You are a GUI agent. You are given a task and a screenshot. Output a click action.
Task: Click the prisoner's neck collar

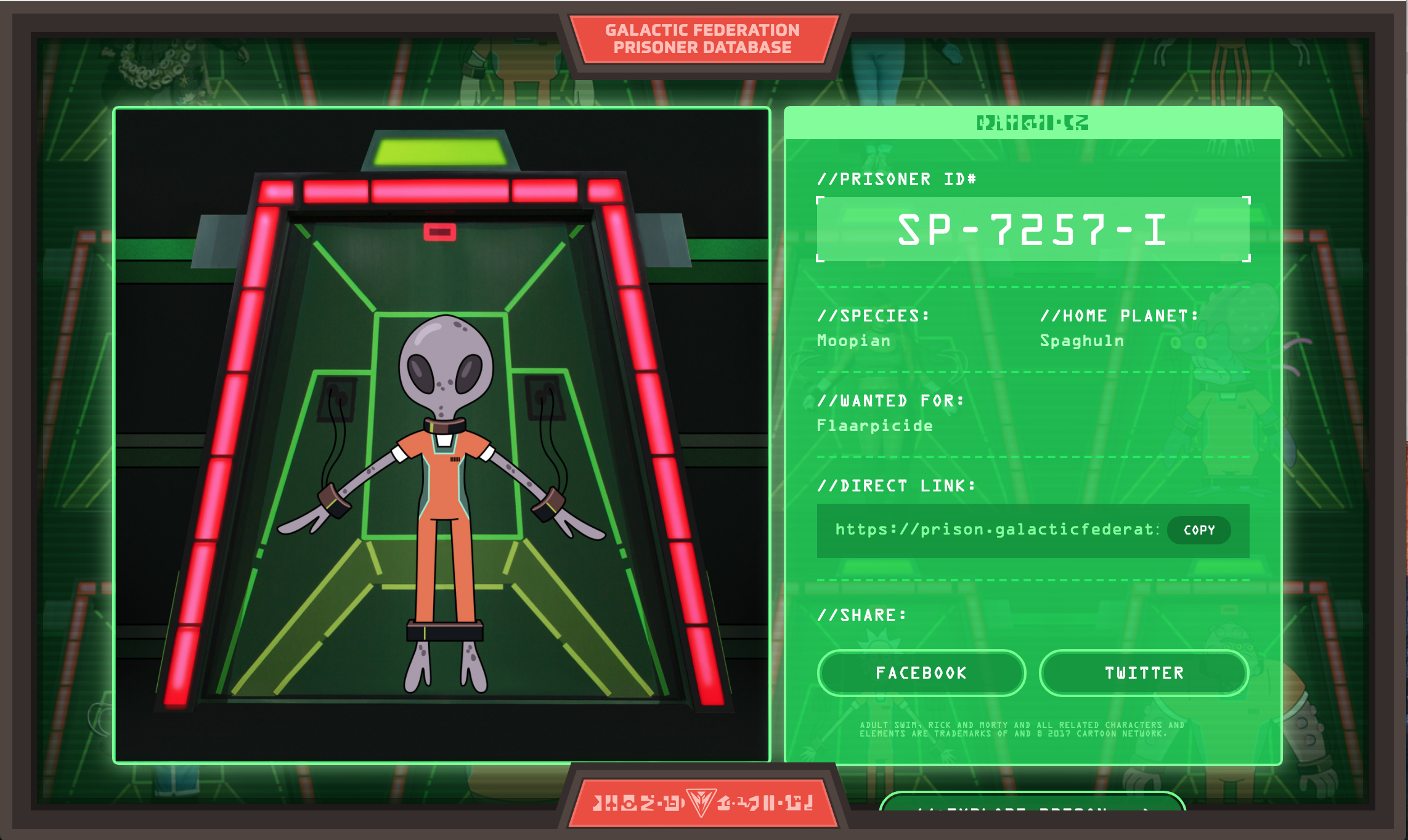tap(444, 426)
